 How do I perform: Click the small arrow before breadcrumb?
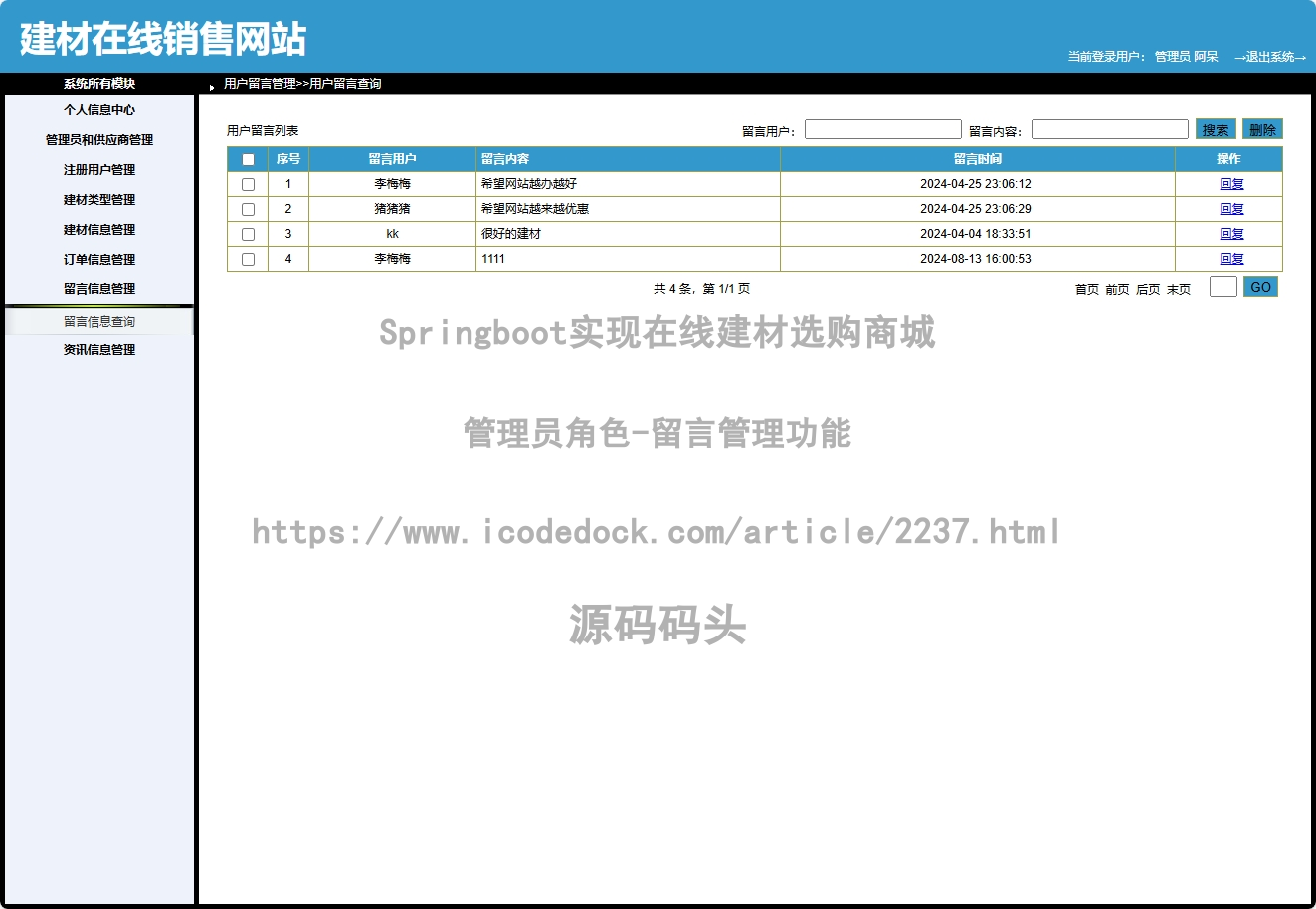212,87
